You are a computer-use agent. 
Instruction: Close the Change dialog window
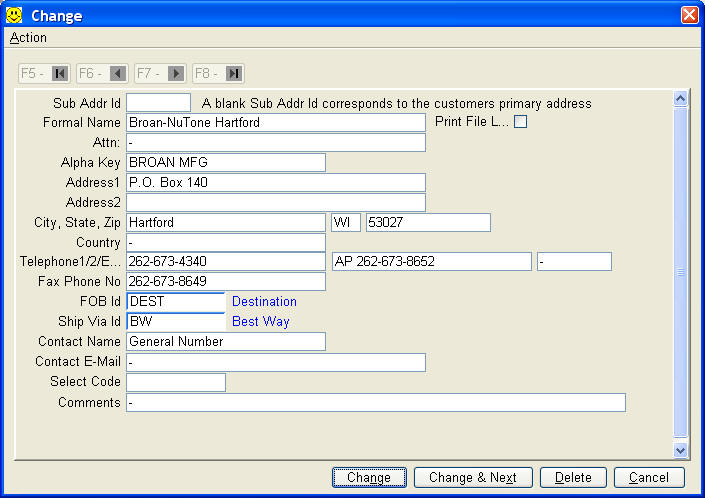[689, 15]
